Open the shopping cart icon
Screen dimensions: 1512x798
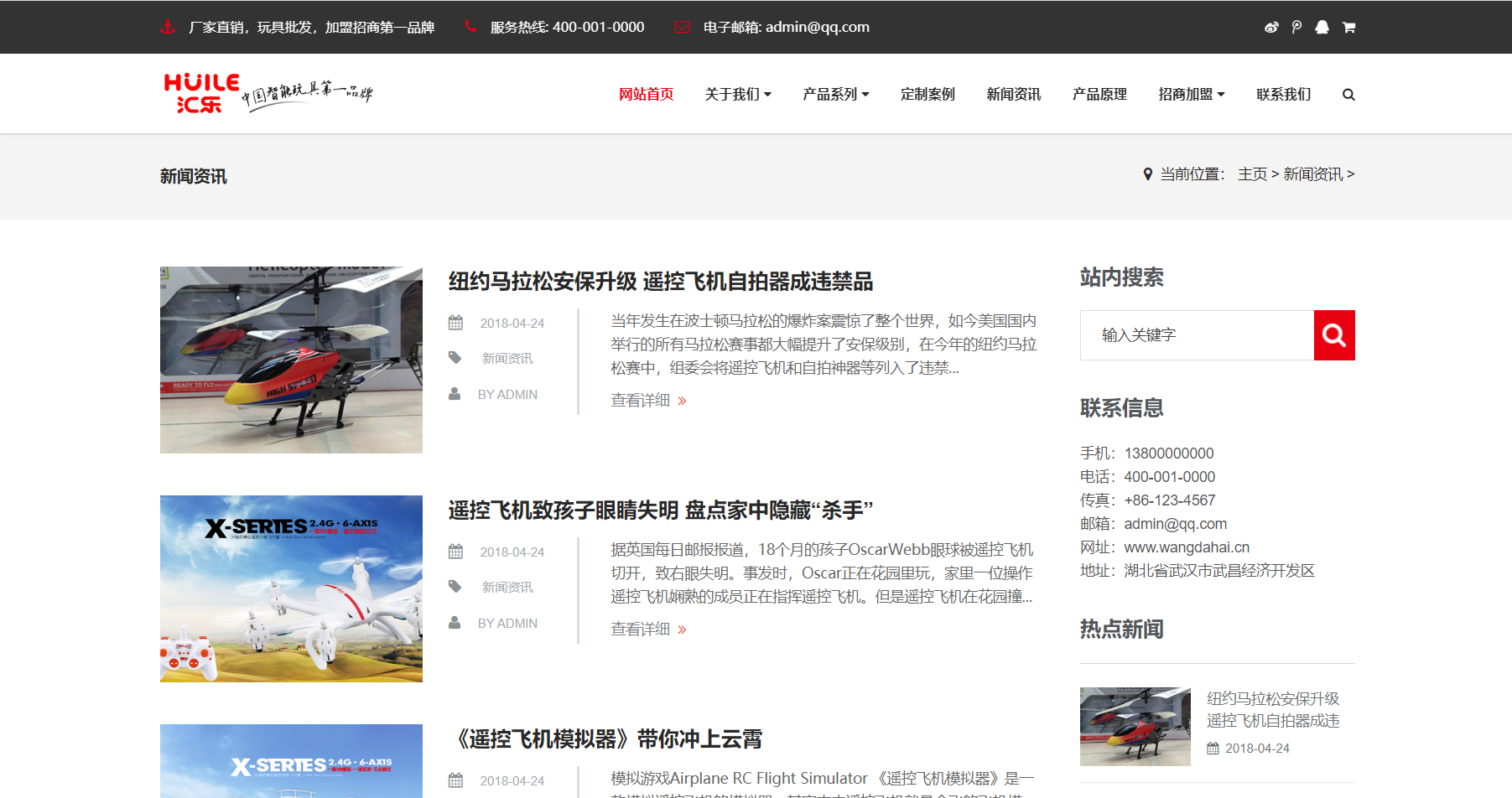click(x=1348, y=27)
